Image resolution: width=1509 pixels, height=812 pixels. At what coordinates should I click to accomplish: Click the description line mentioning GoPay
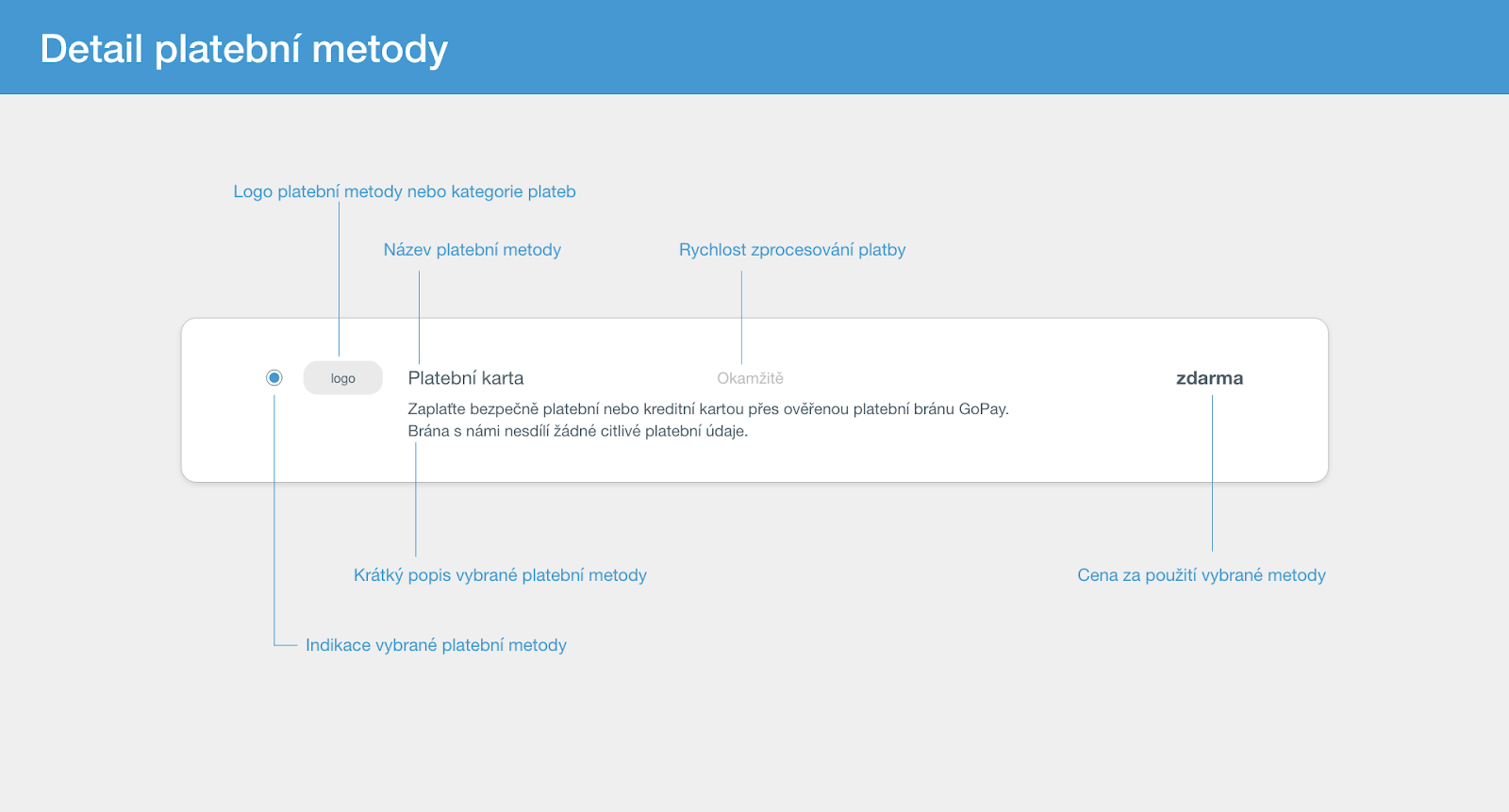(x=708, y=409)
